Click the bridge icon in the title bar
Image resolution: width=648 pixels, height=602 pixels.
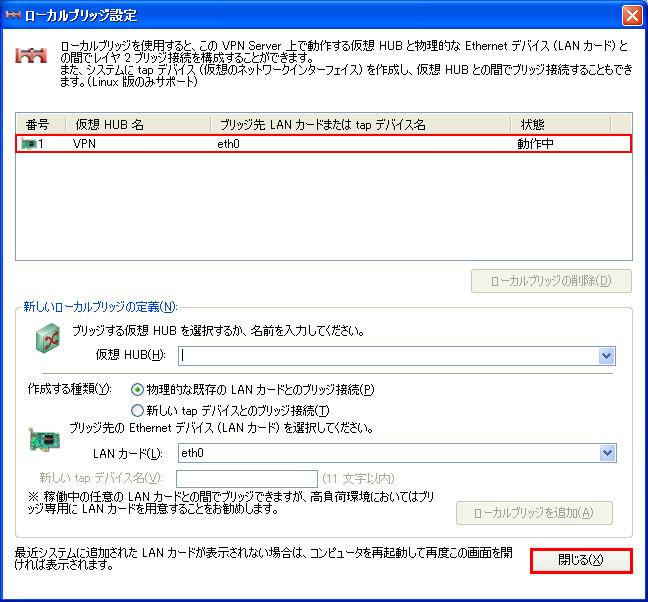pos(12,15)
